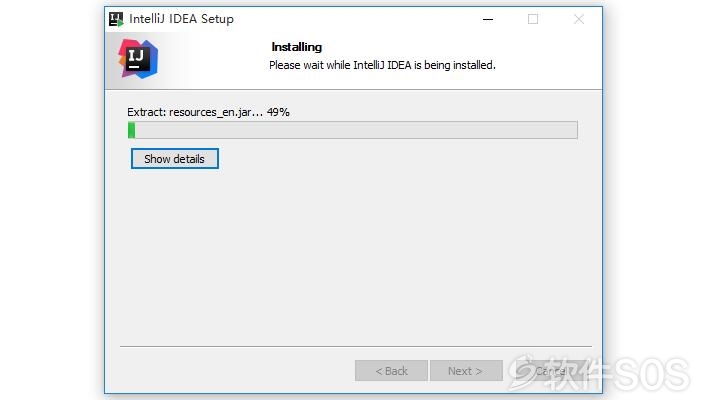The height and width of the screenshot is (400, 702).
Task: Click the IntelliJ IDEA logo in the header
Action: tap(138, 59)
